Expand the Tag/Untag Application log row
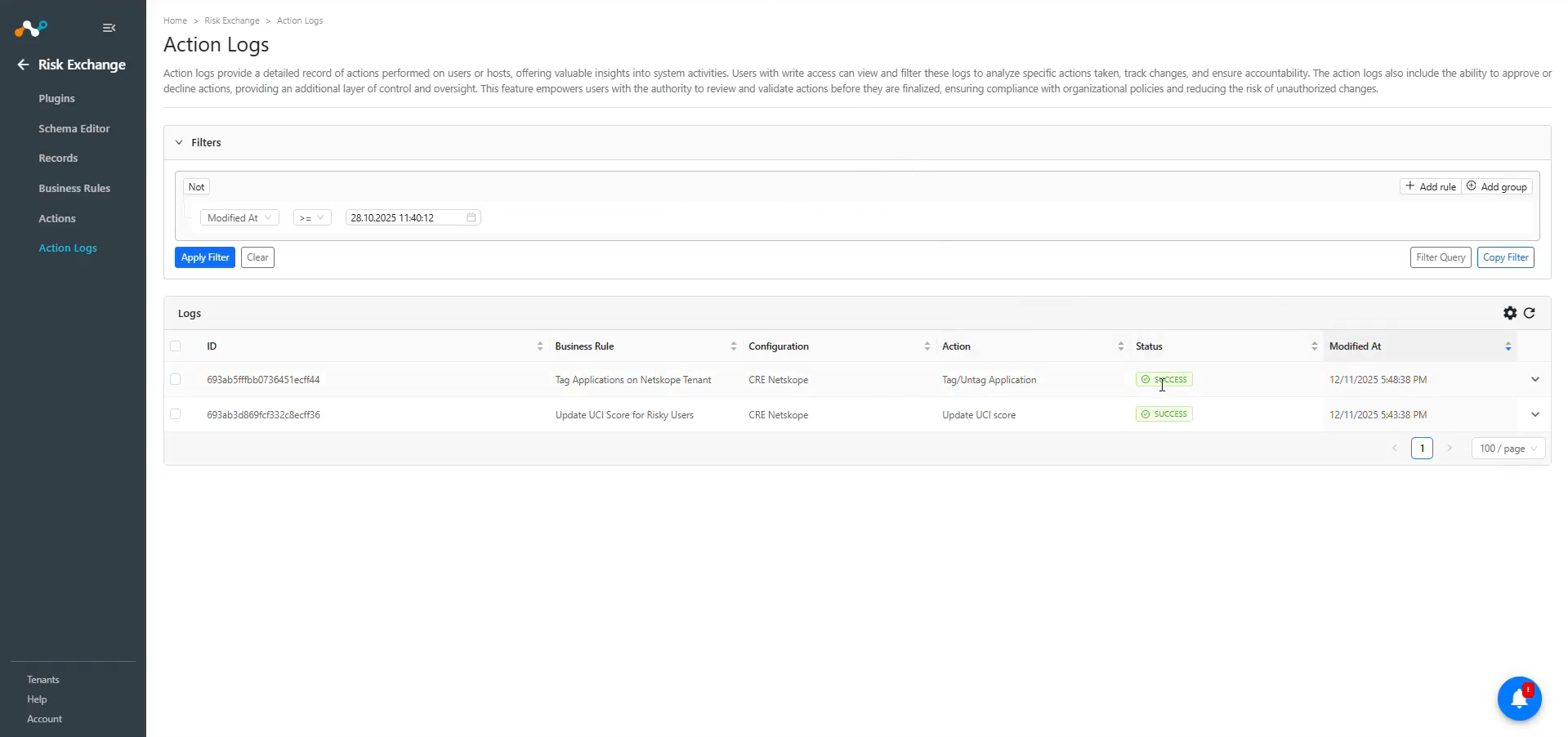Viewport: 1568px width, 737px height. click(x=1535, y=379)
